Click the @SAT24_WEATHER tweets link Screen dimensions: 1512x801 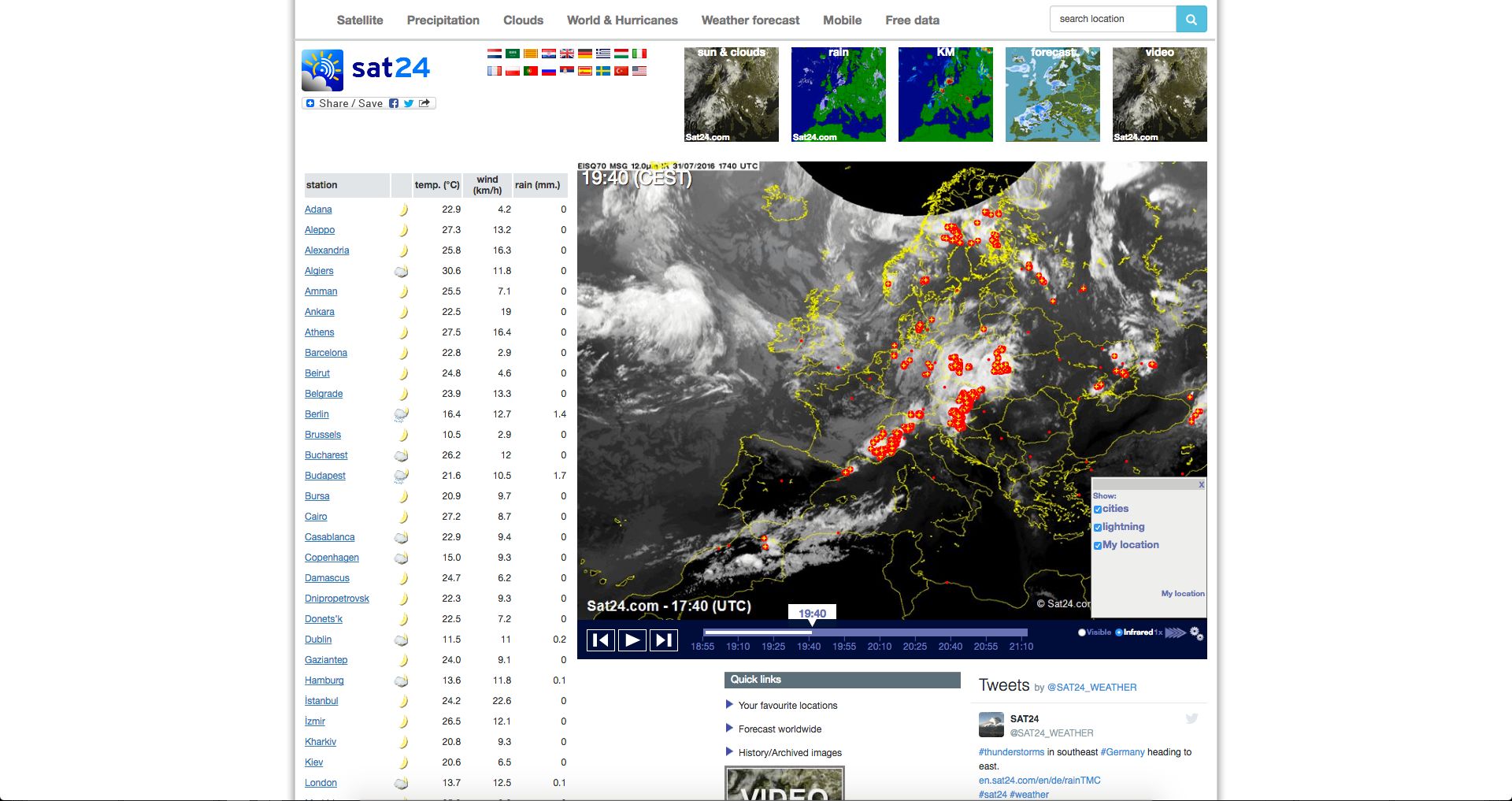(x=1091, y=688)
